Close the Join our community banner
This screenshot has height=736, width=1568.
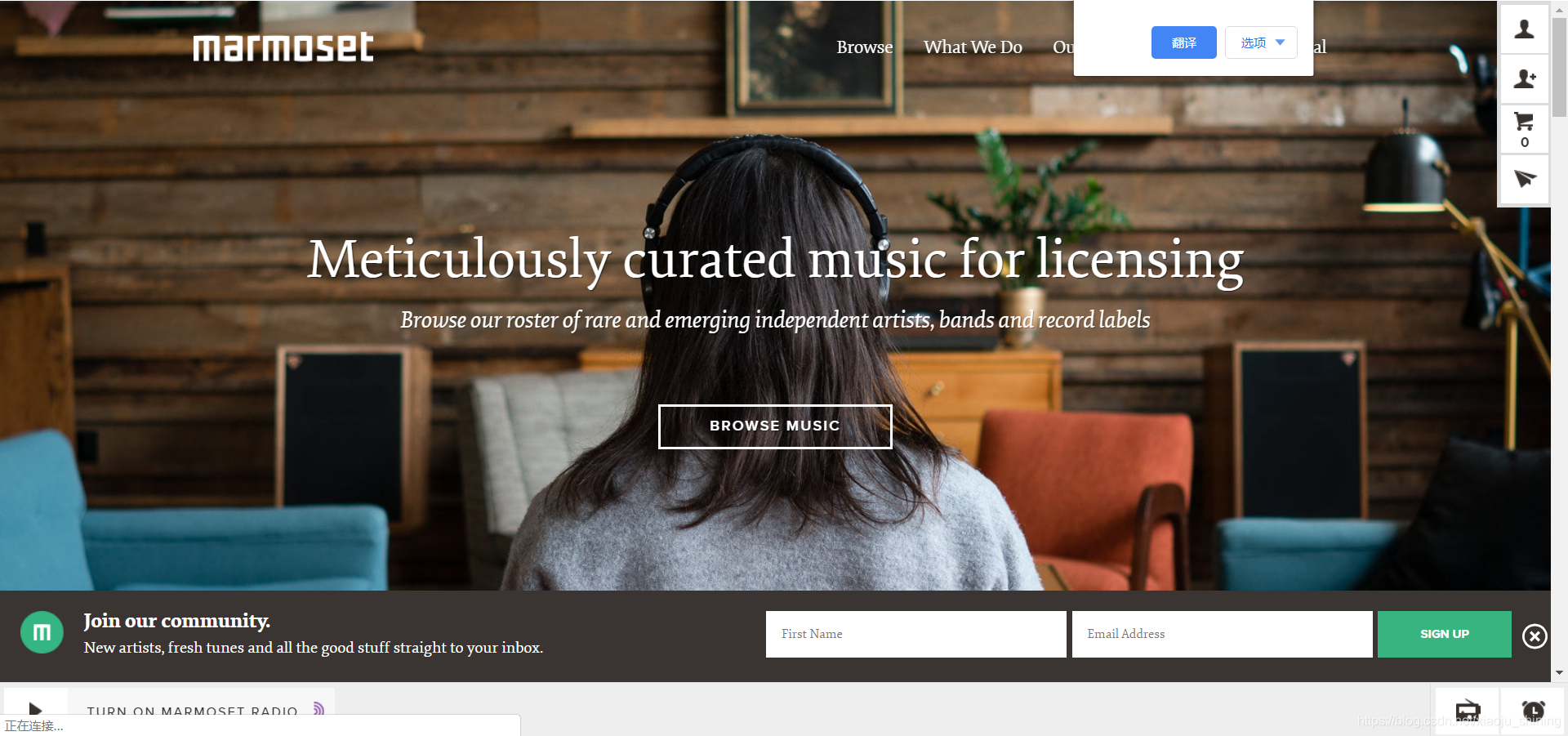[1535, 636]
